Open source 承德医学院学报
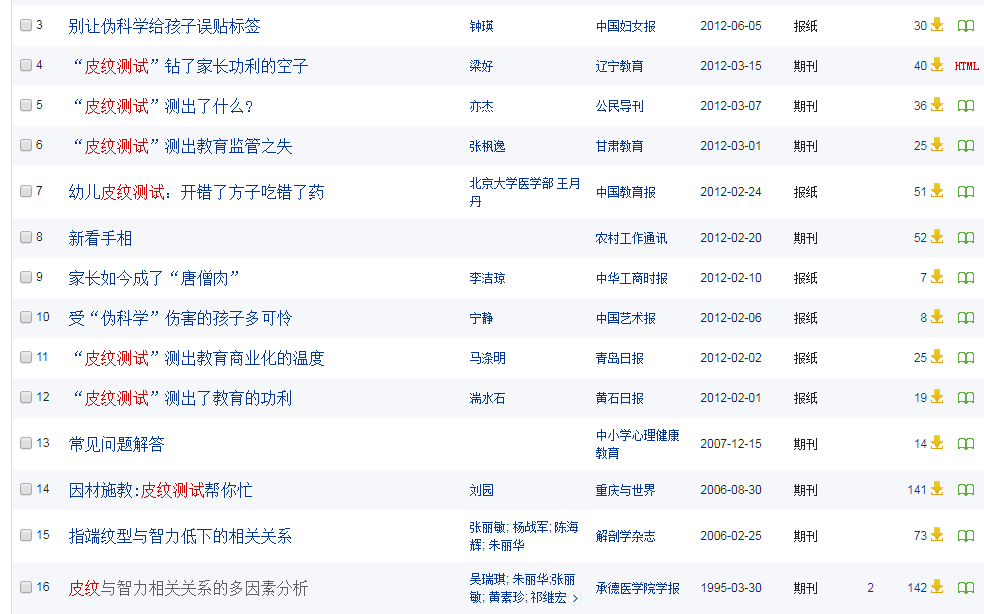Viewport: 984px width, 614px height. click(638, 588)
